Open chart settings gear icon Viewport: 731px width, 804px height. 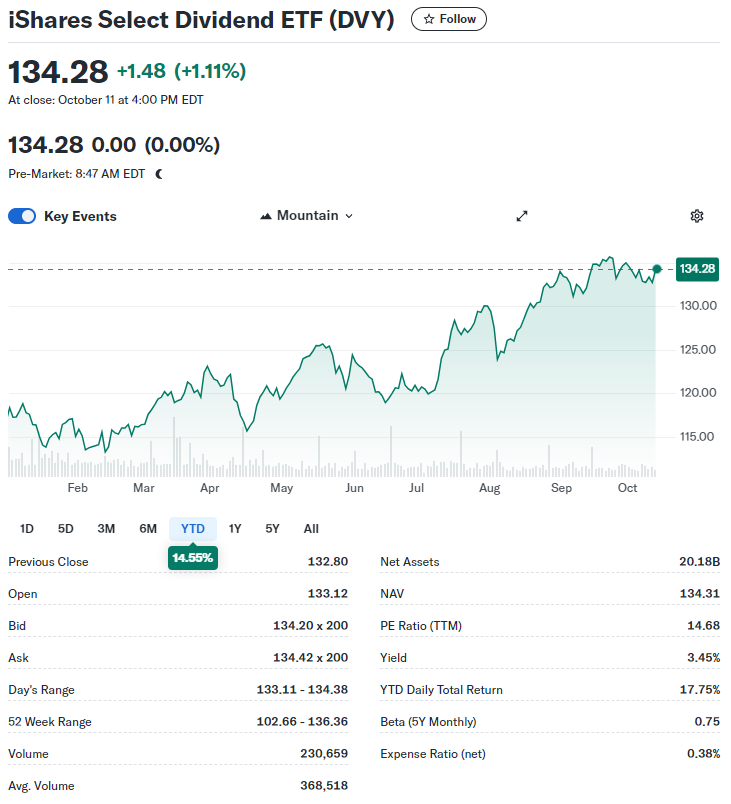click(697, 216)
